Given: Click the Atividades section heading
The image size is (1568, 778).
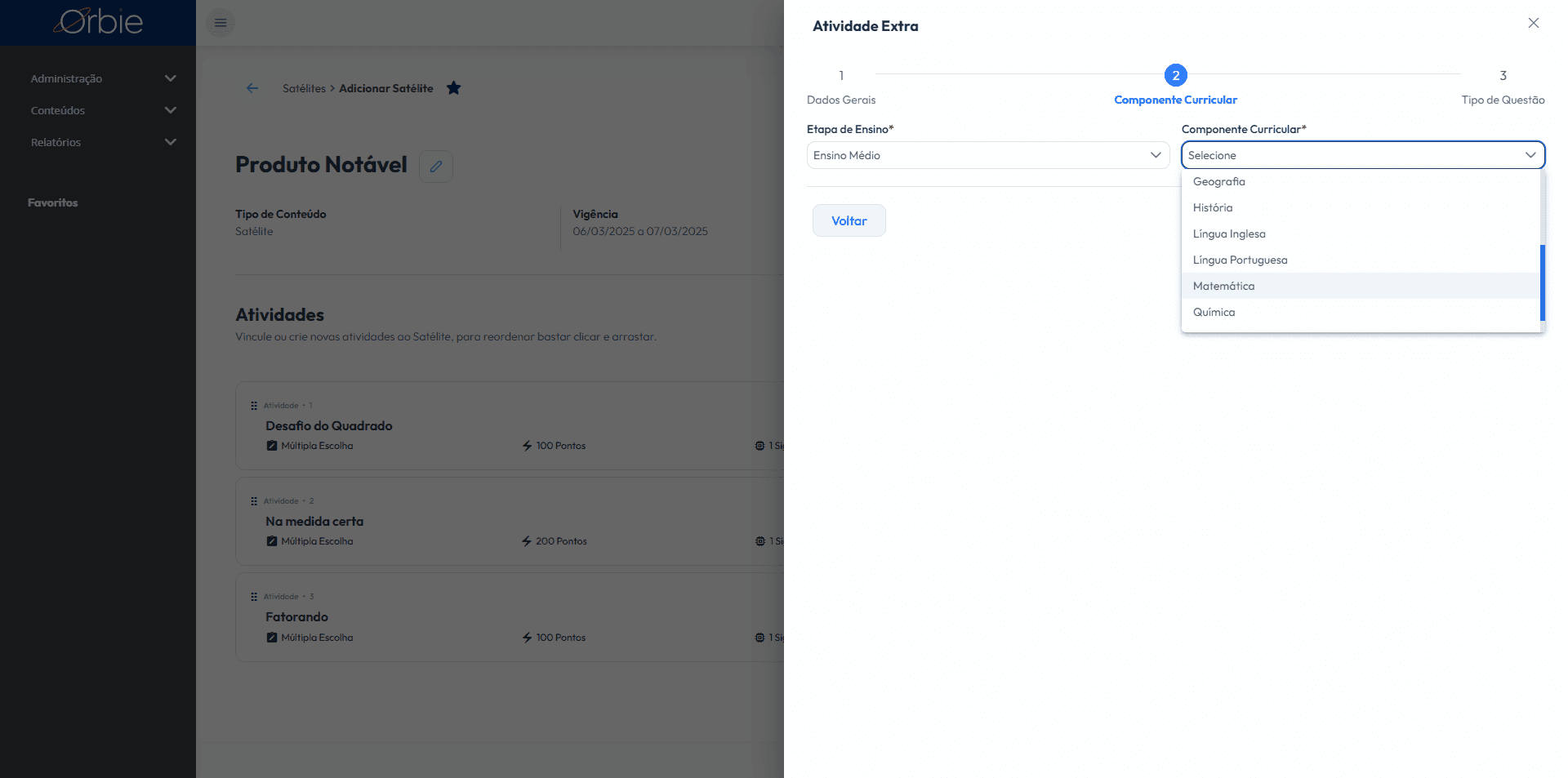Looking at the screenshot, I should tap(279, 314).
